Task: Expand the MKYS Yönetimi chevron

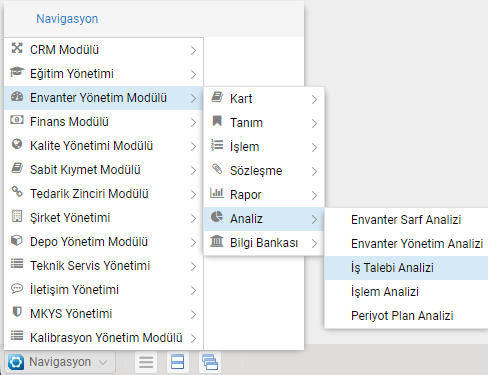Action: click(193, 314)
